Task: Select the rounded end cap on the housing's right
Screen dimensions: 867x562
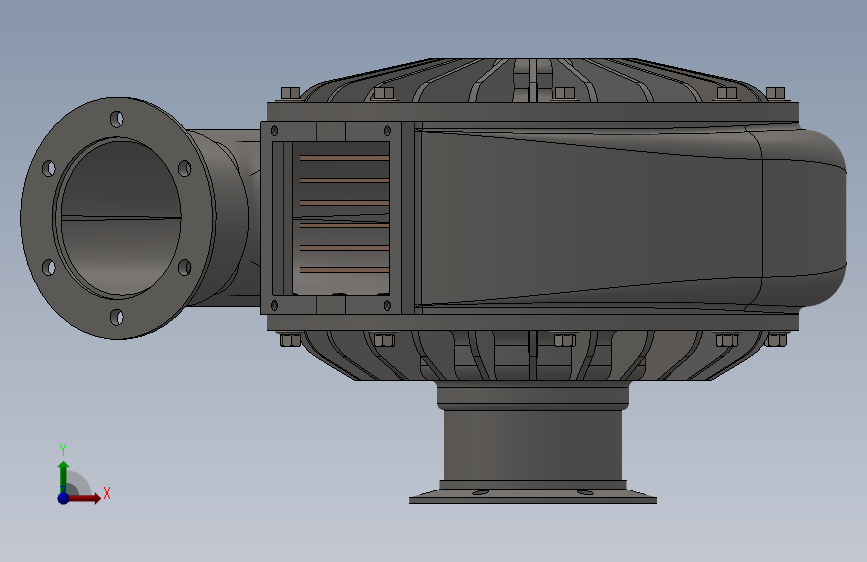Action: pos(803,218)
